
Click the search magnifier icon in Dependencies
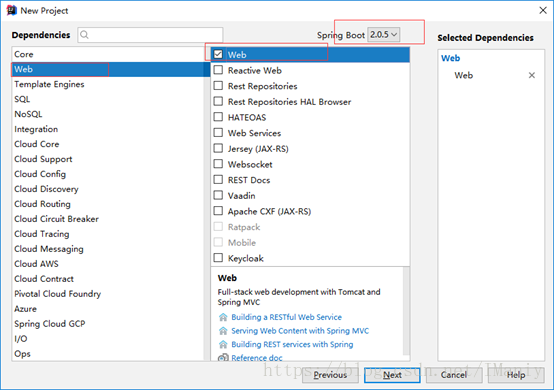point(84,35)
